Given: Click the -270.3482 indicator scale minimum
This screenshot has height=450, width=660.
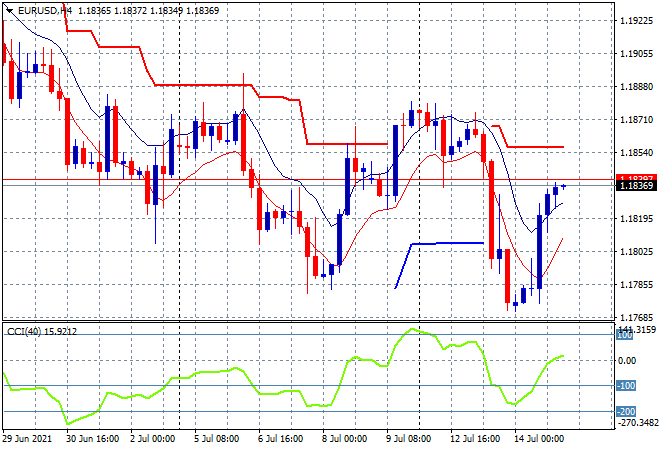Looking at the screenshot, I should coord(636,421).
